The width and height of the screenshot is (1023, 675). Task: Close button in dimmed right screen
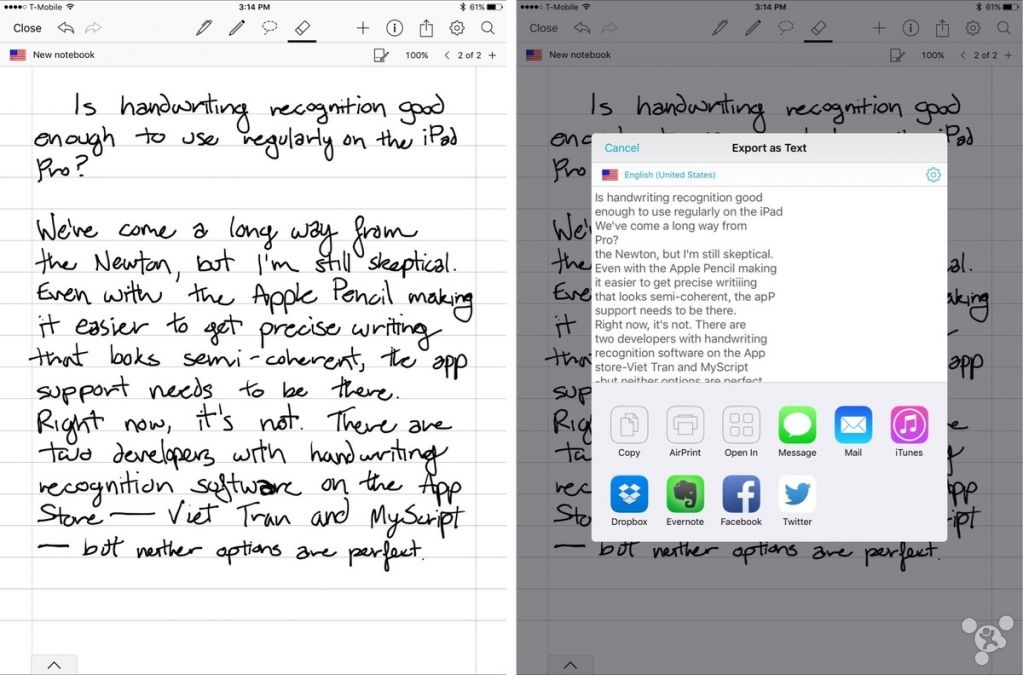543,28
